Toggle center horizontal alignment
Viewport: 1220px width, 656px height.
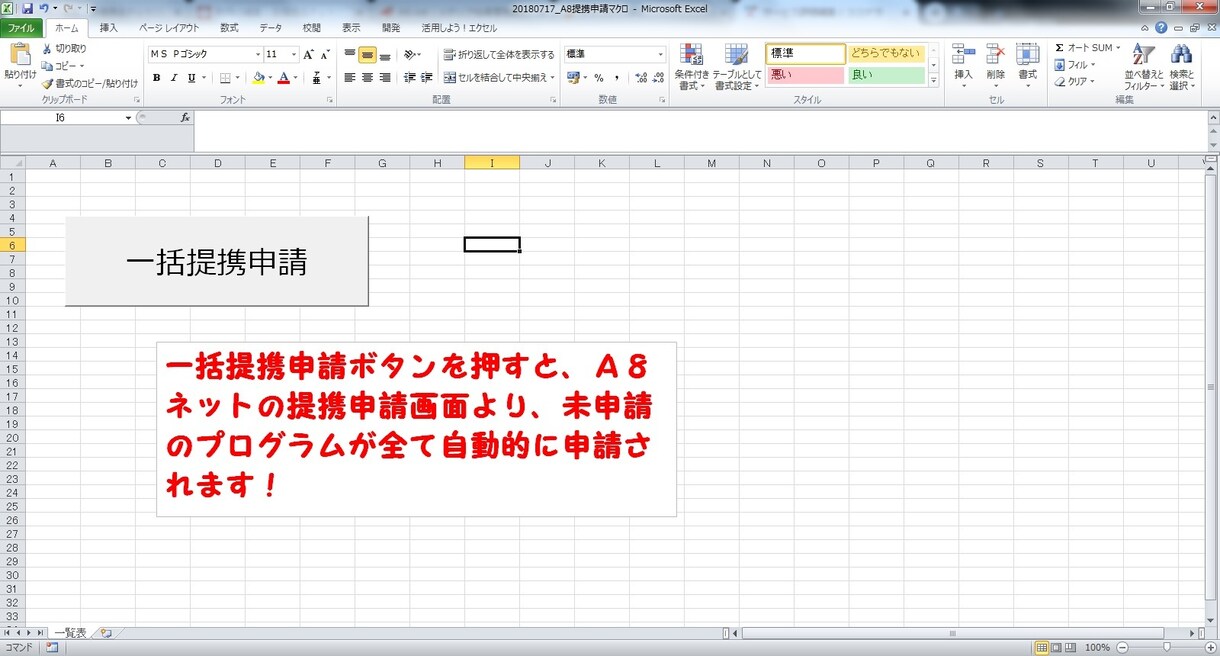point(367,77)
